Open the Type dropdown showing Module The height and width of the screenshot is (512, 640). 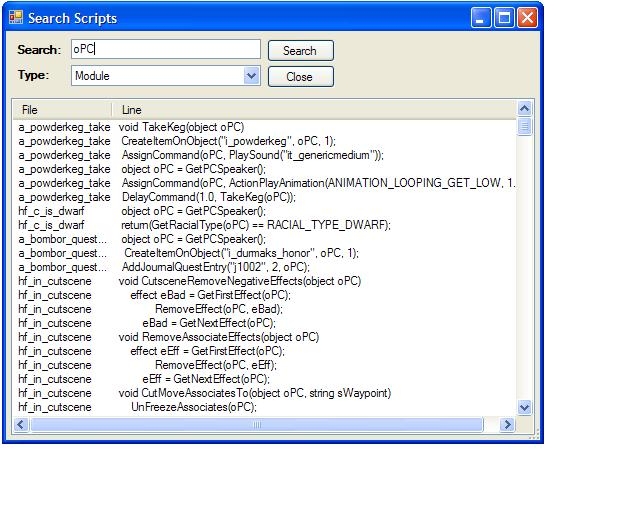tap(251, 76)
